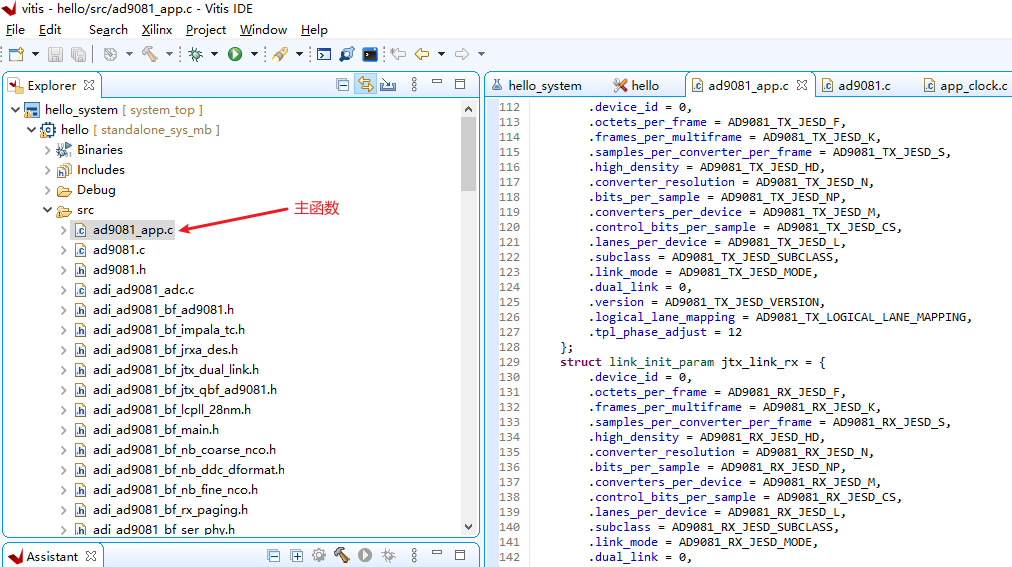This screenshot has height=567, width=1012.
Task: Click the external tools pen icon
Action: tap(280, 54)
